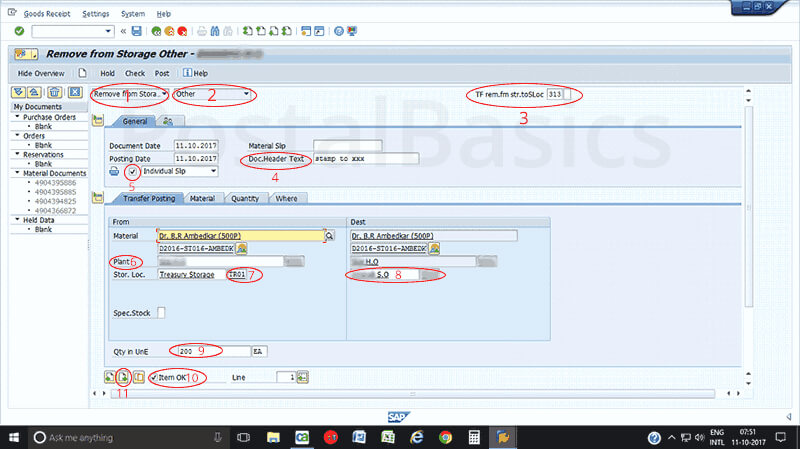Click the green Enter checkmark icon
The image size is (800, 449).
19,32
